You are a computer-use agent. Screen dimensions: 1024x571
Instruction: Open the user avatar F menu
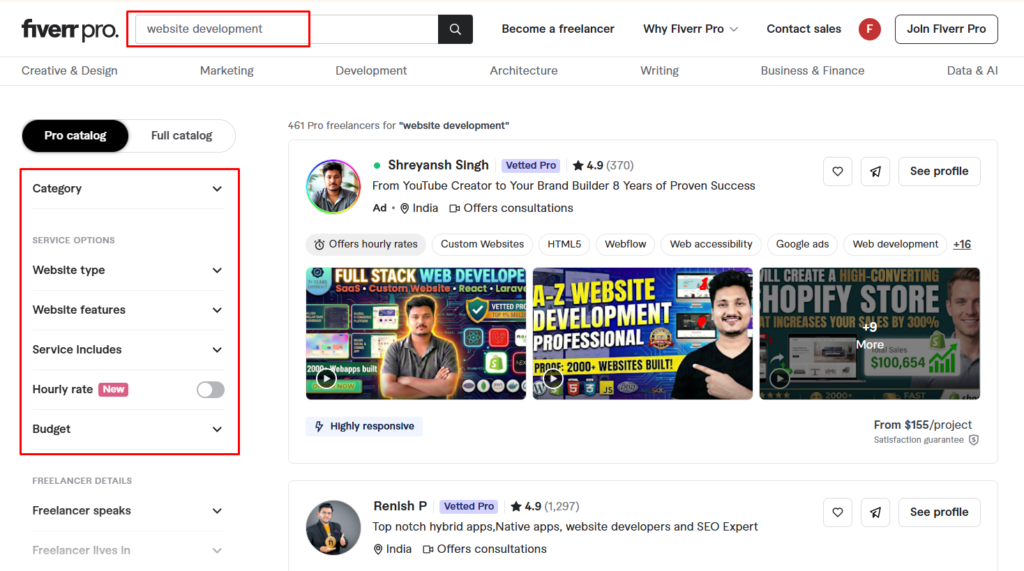pyautogui.click(x=869, y=29)
